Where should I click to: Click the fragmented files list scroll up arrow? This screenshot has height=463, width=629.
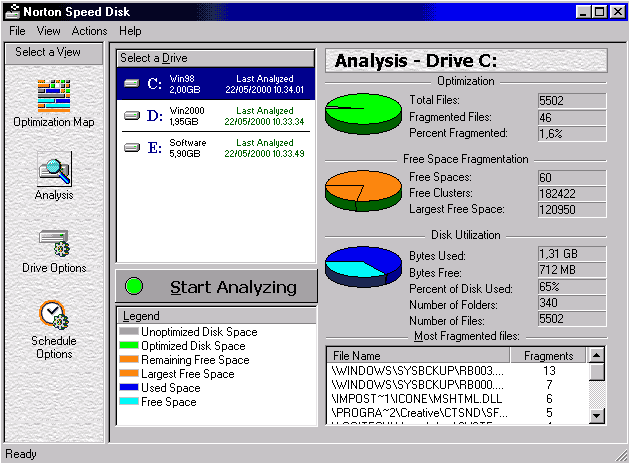pyautogui.click(x=597, y=355)
